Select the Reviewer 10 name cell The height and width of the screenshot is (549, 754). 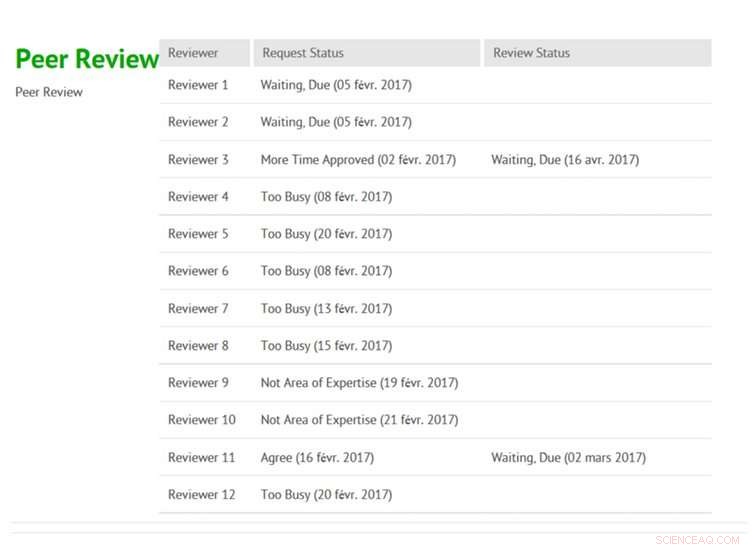click(x=202, y=420)
